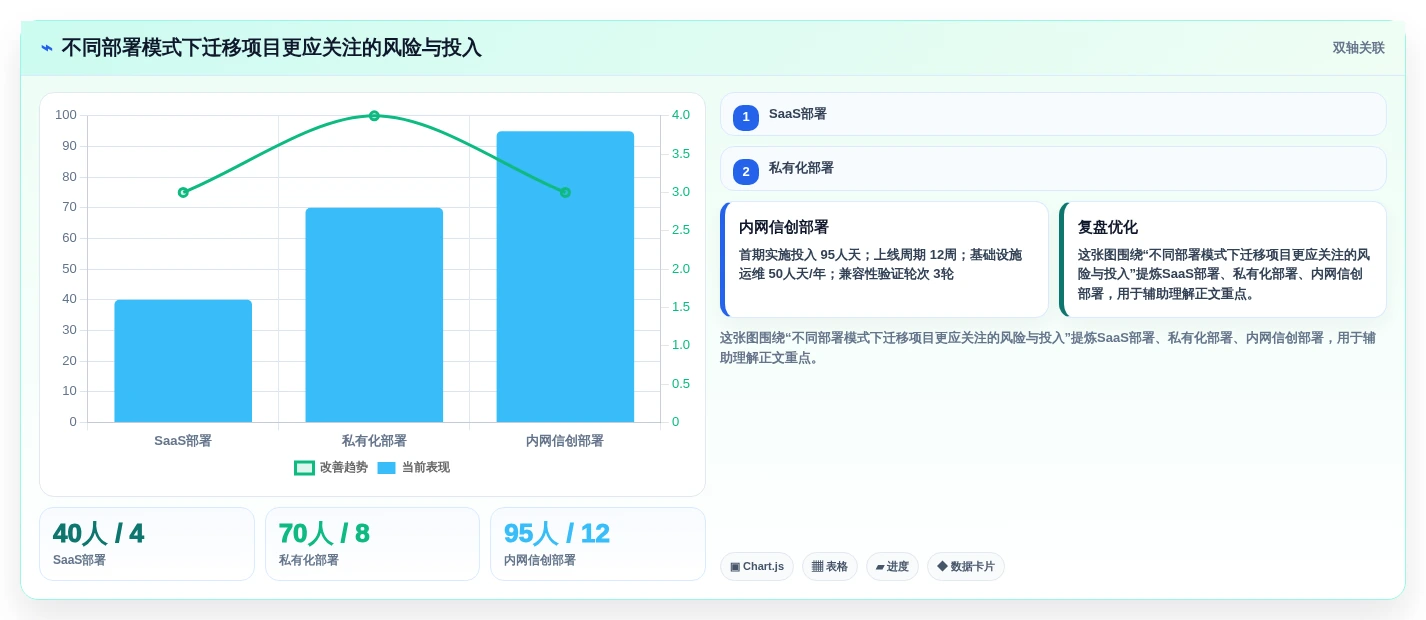Click the main title 不同部署模式下迁移项目更应关注的风险与投入
This screenshot has height=620, width=1426.
click(272, 48)
